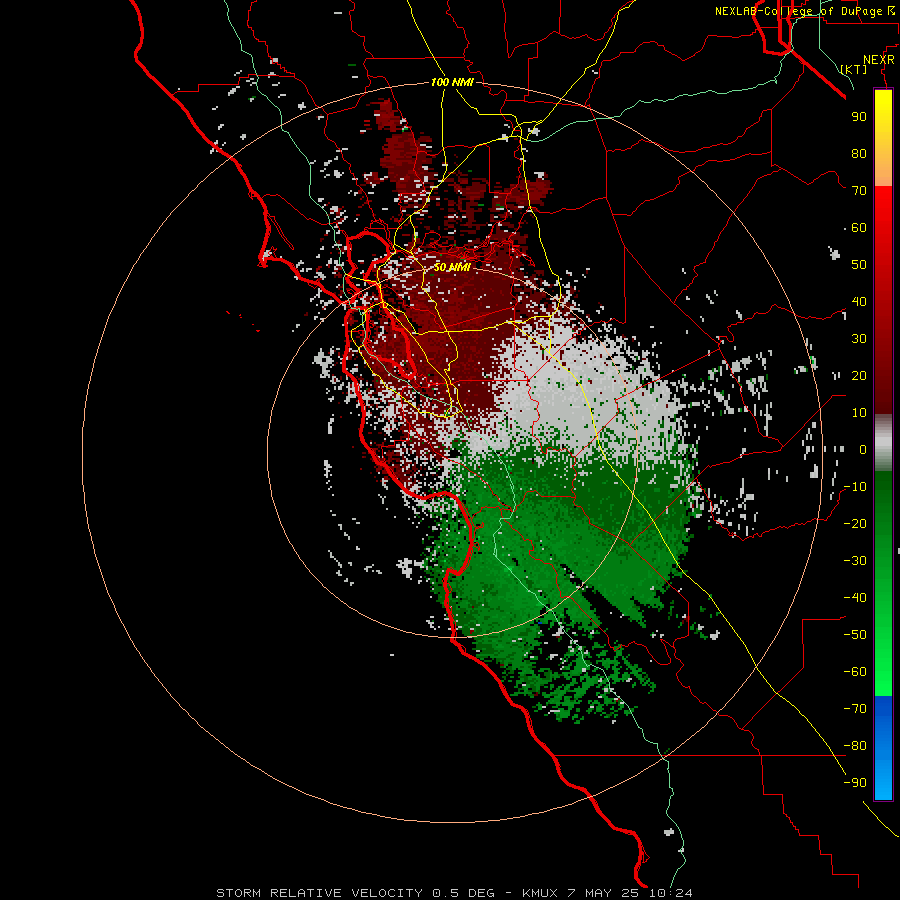Viewport: 900px width, 900px height.
Task: Click the 10:24 timestamp in caption
Action: [670, 893]
